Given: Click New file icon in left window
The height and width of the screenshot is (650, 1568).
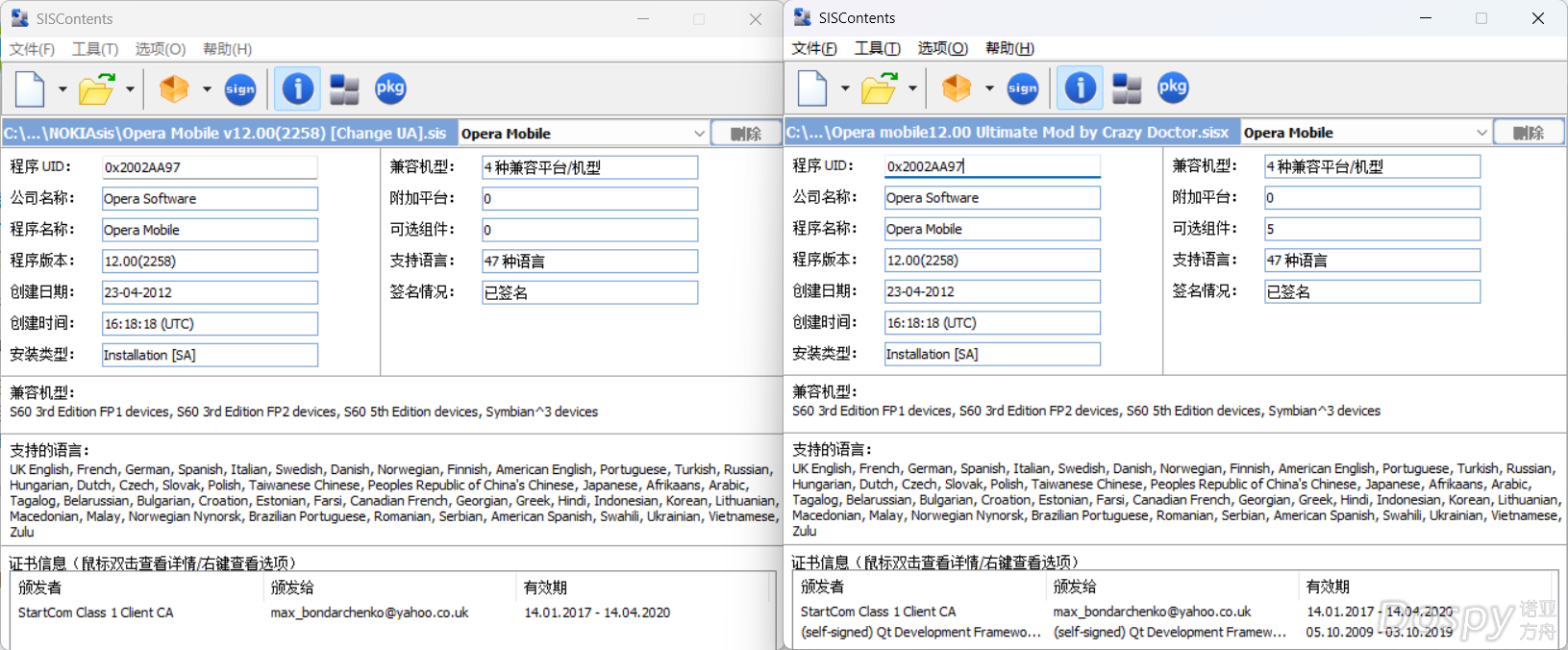Looking at the screenshot, I should tap(30, 89).
